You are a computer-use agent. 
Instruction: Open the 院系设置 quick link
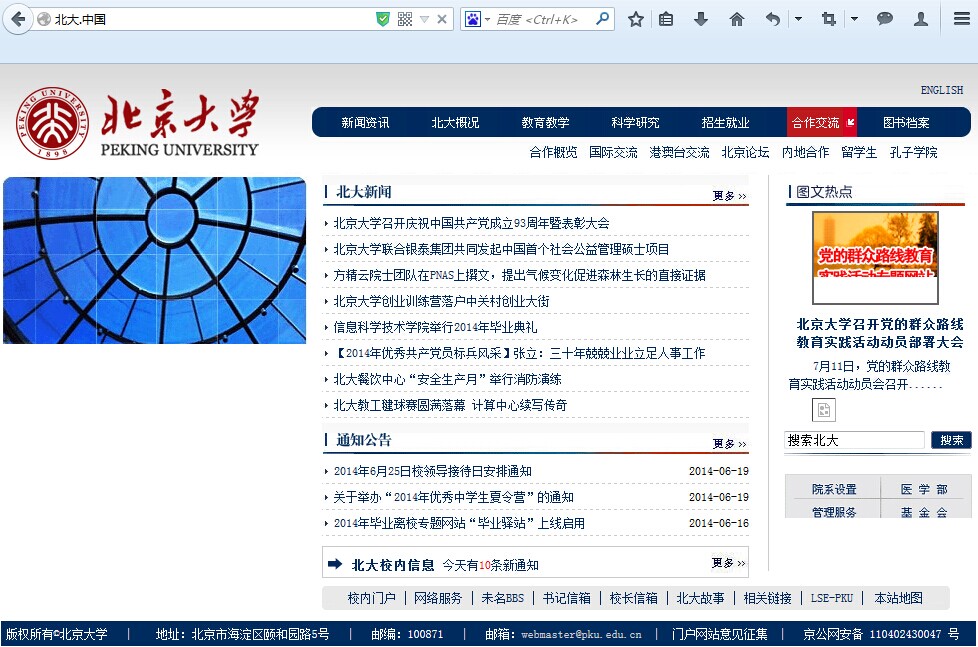point(834,489)
